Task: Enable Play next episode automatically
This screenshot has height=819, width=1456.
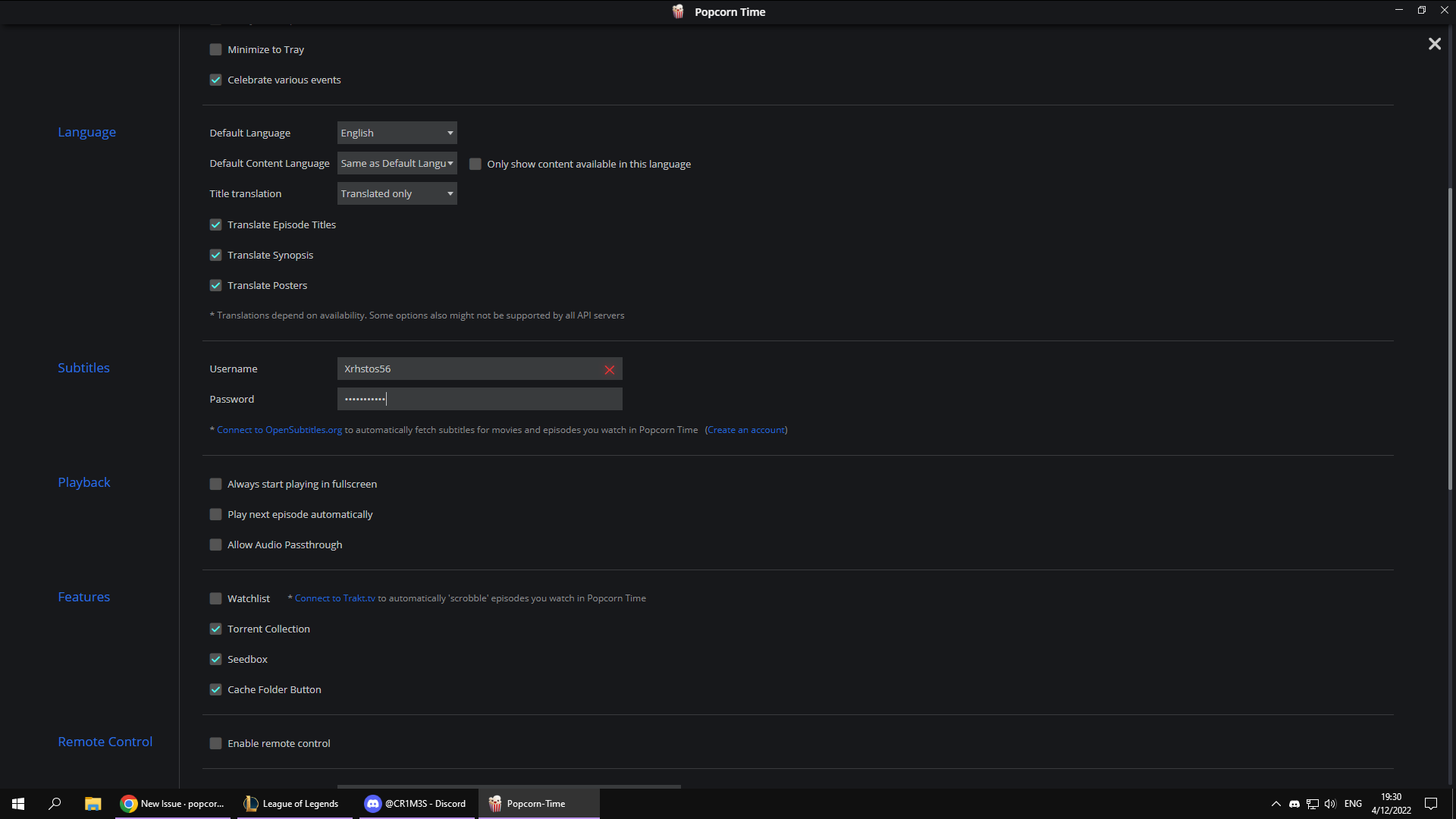Action: [215, 514]
